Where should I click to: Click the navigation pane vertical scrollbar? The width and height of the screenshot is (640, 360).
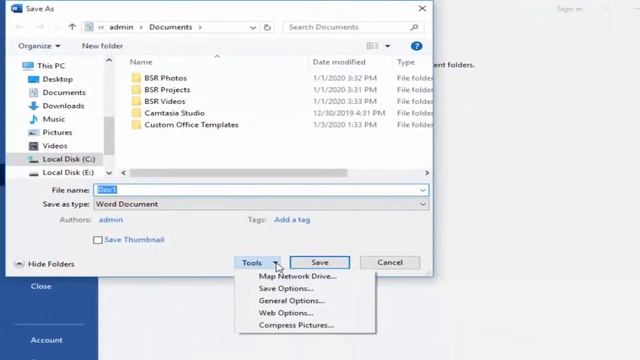click(109, 136)
